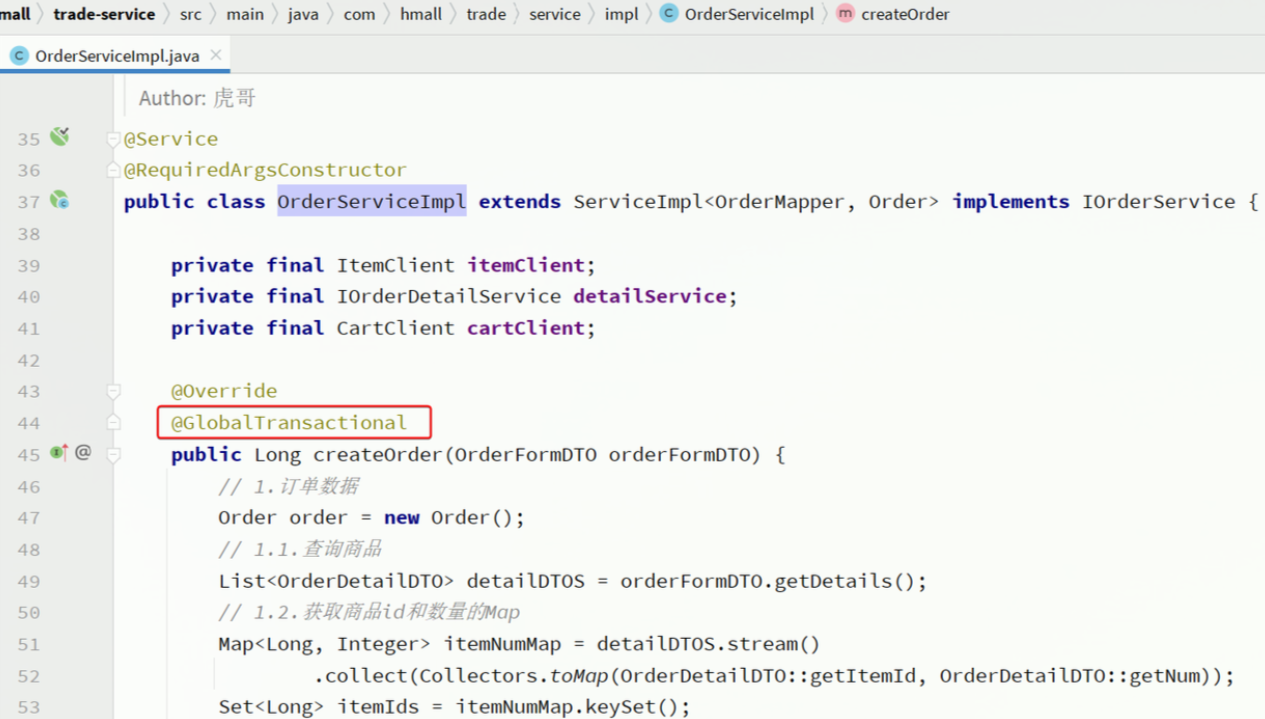This screenshot has height=719, width=1265.
Task: Navigate to the service breadcrumb folder
Action: click(x=554, y=14)
